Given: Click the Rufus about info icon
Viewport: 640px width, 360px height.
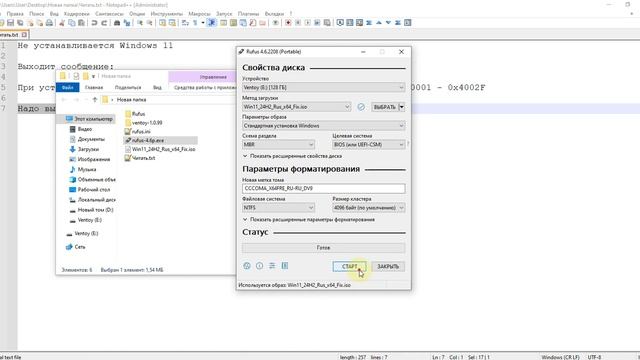Looking at the screenshot, I should [x=260, y=266].
